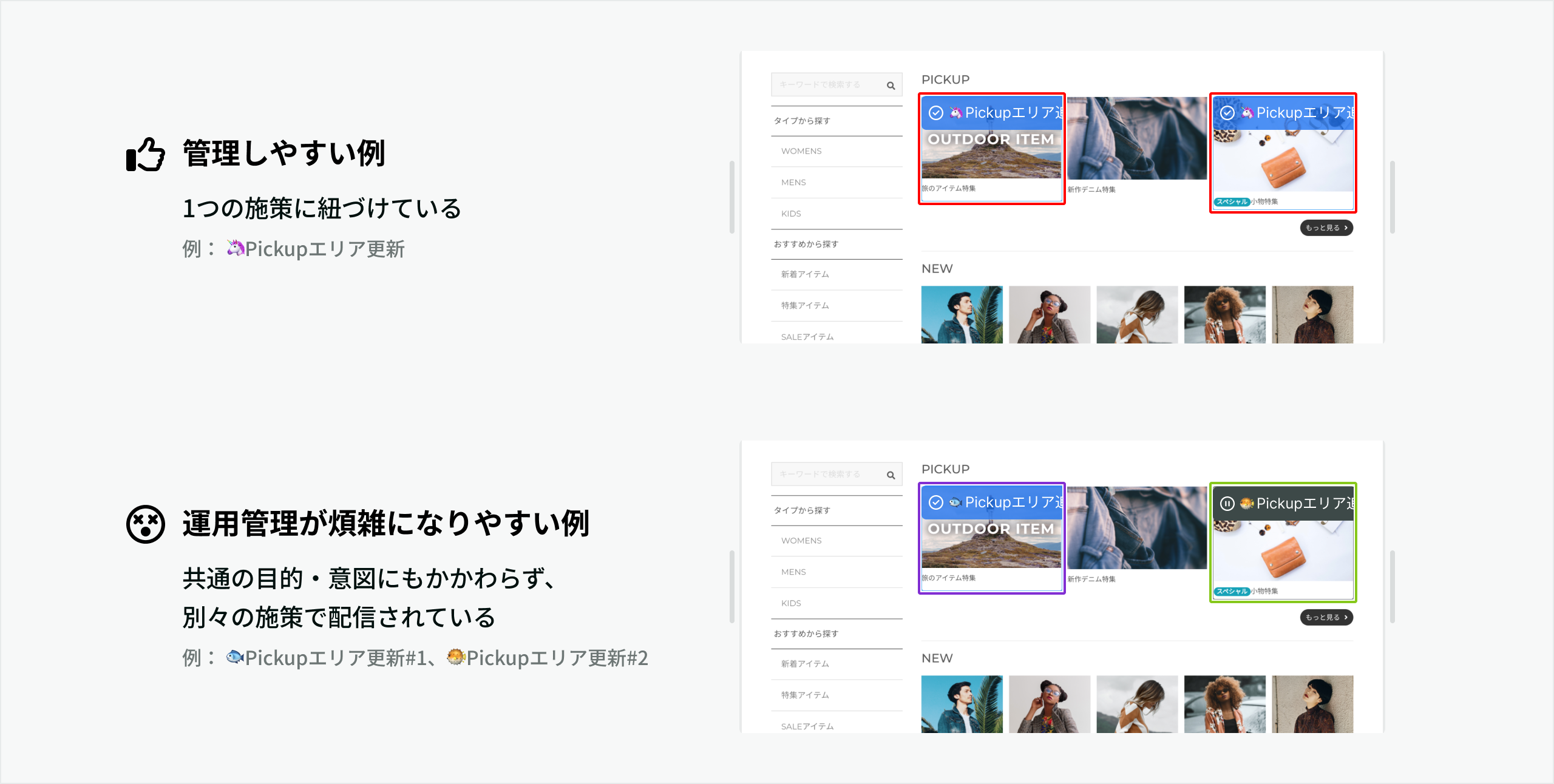Click the dizzy face icon beside the lower heading

click(x=146, y=524)
